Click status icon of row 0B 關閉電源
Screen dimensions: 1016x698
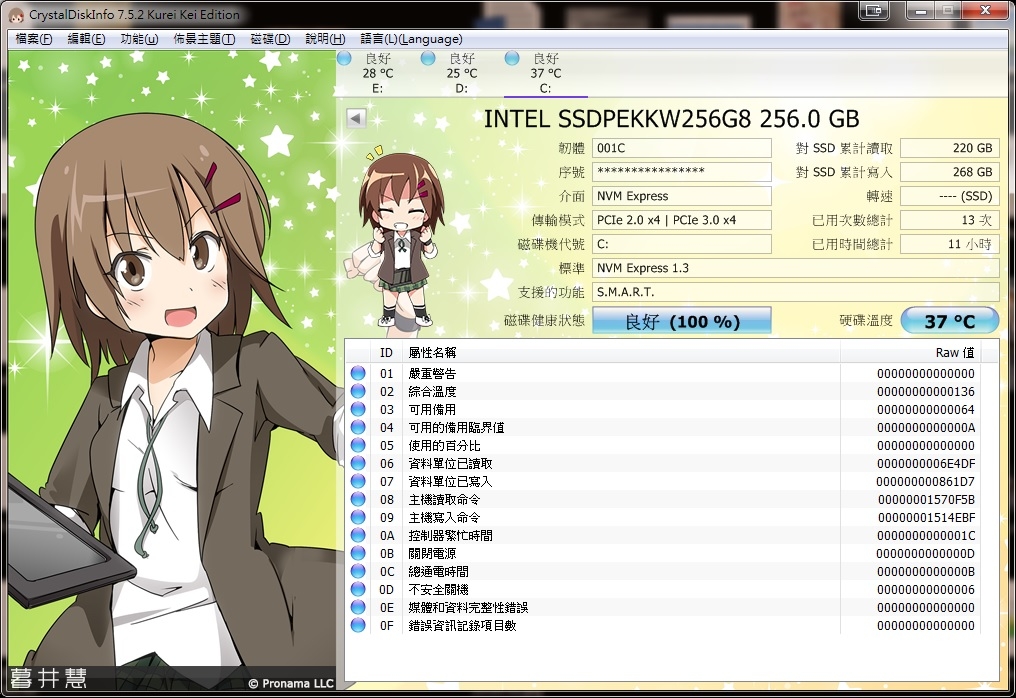point(358,553)
